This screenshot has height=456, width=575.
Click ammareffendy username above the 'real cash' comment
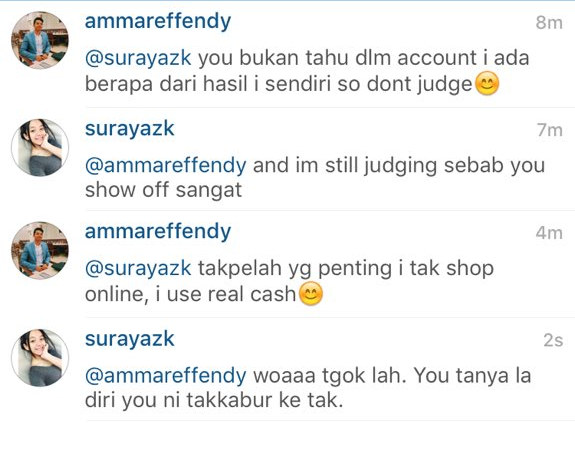[158, 231]
